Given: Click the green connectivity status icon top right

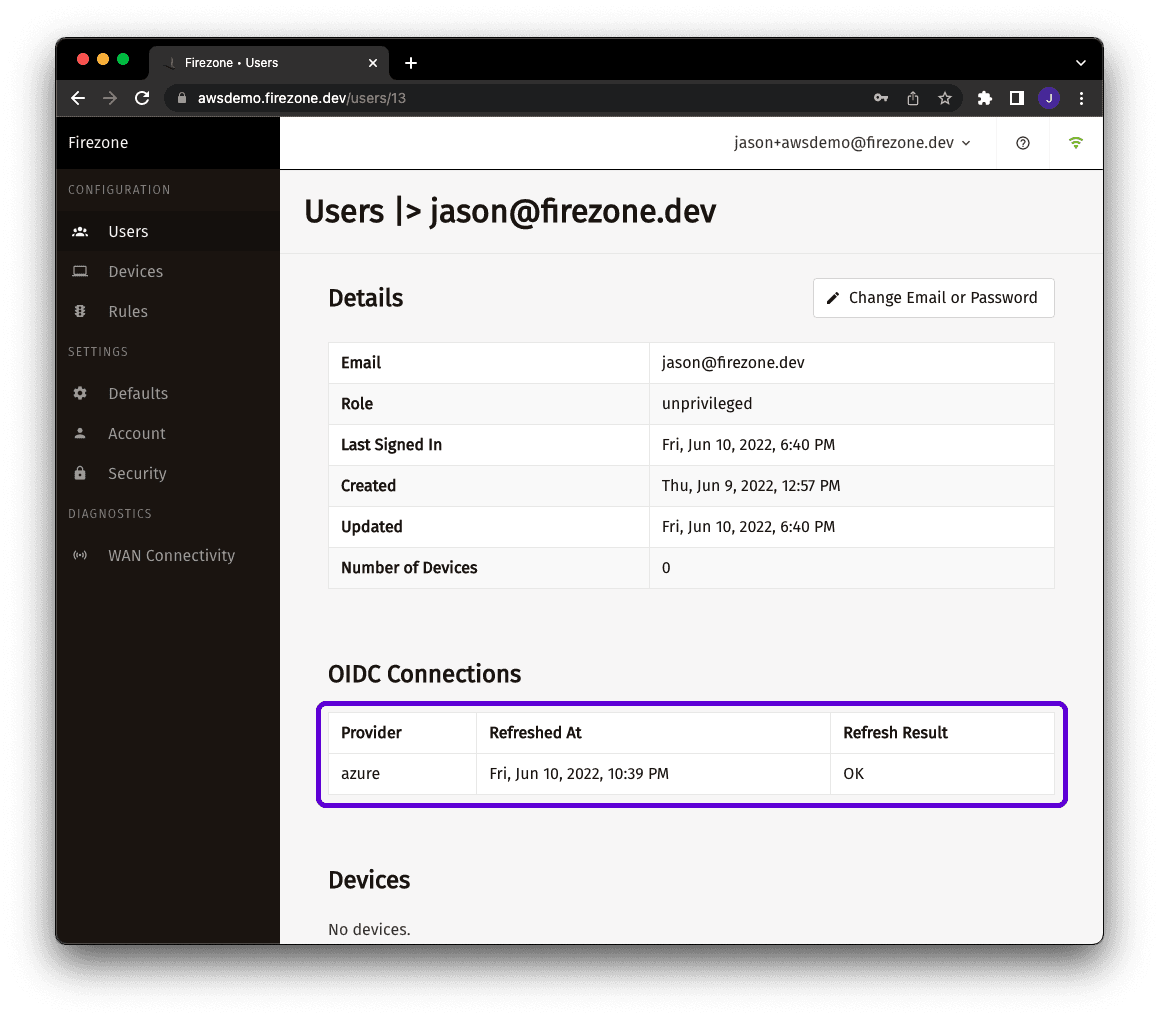Looking at the screenshot, I should pyautogui.click(x=1075, y=143).
